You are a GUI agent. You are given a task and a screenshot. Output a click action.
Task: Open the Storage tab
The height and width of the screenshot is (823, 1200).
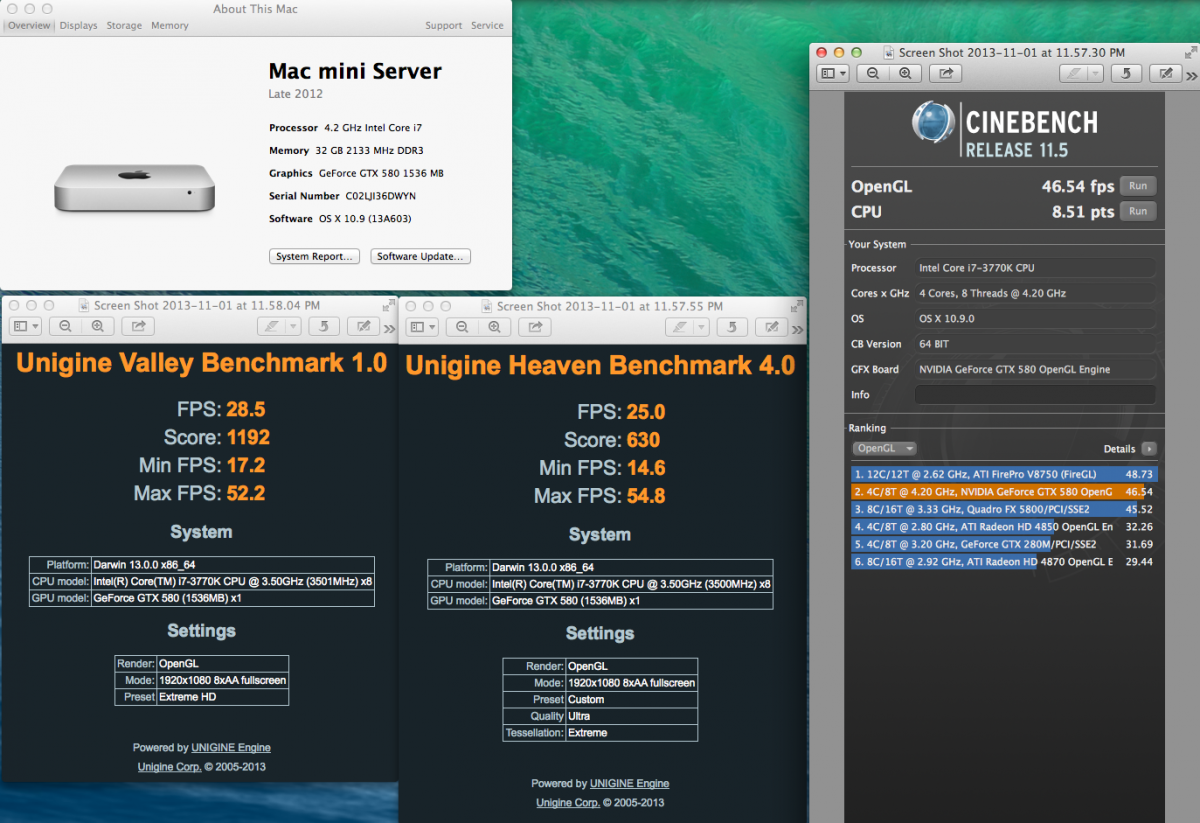pyautogui.click(x=124, y=25)
